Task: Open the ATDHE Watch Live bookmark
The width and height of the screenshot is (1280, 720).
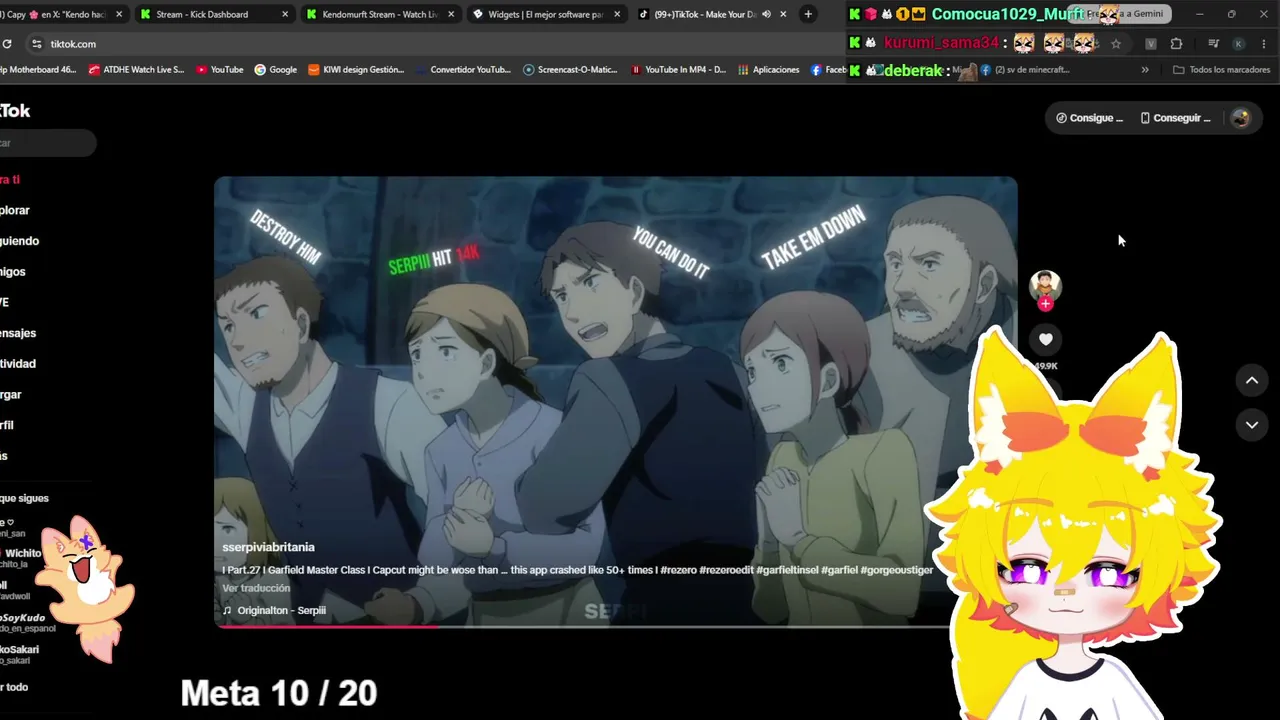Action: coord(136,70)
